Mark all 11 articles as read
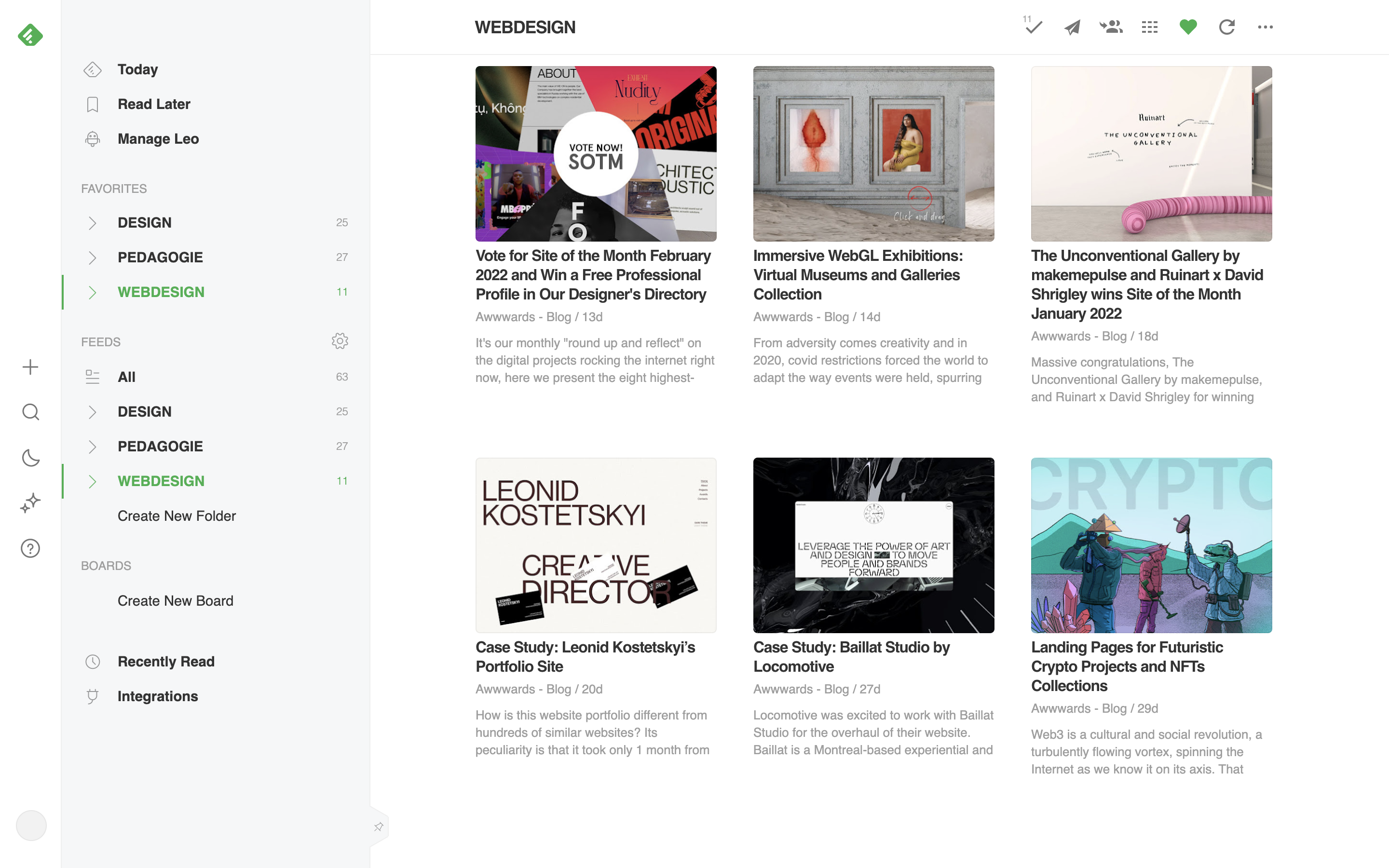This screenshot has width=1389, height=868. [x=1033, y=27]
